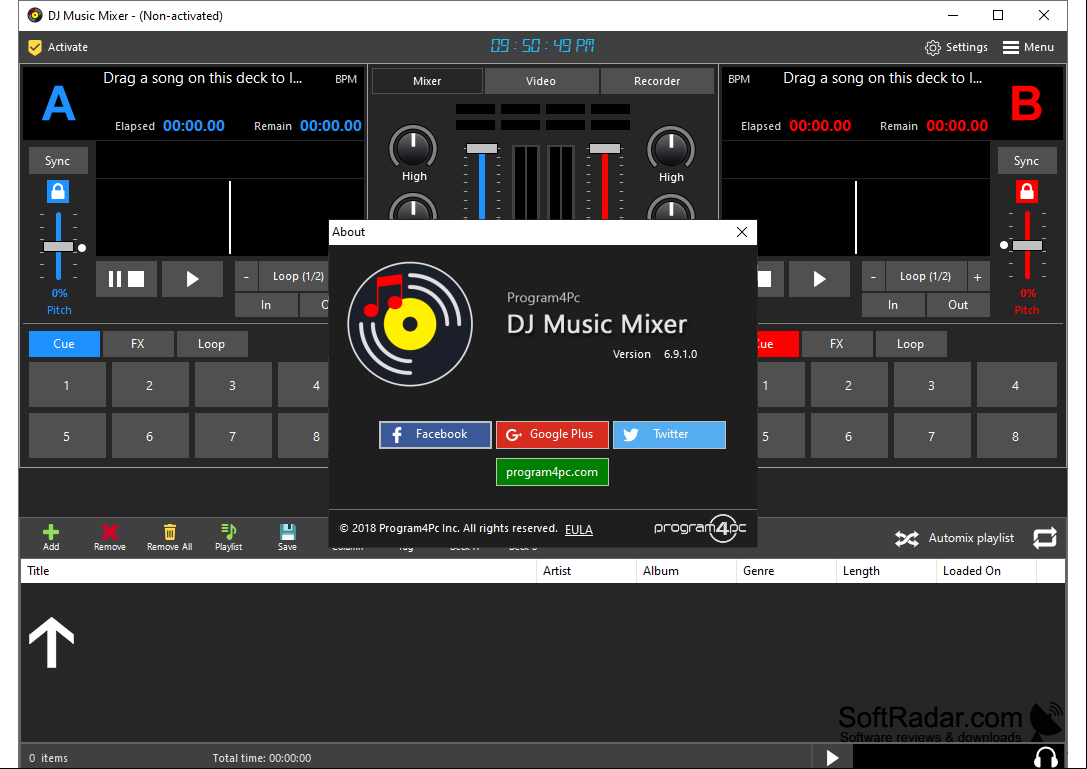
Task: Click deck B pitch slider handle
Action: click(1027, 245)
